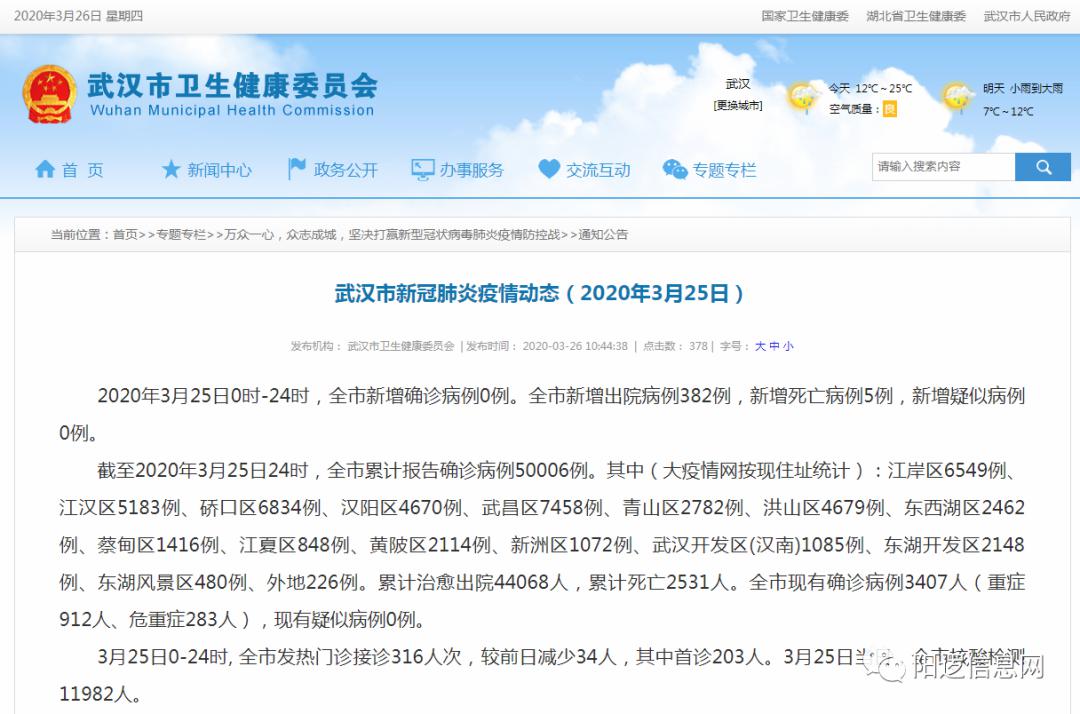This screenshot has width=1080, height=714.
Task: Click the heart icon for 交流互动
Action: pos(549,169)
